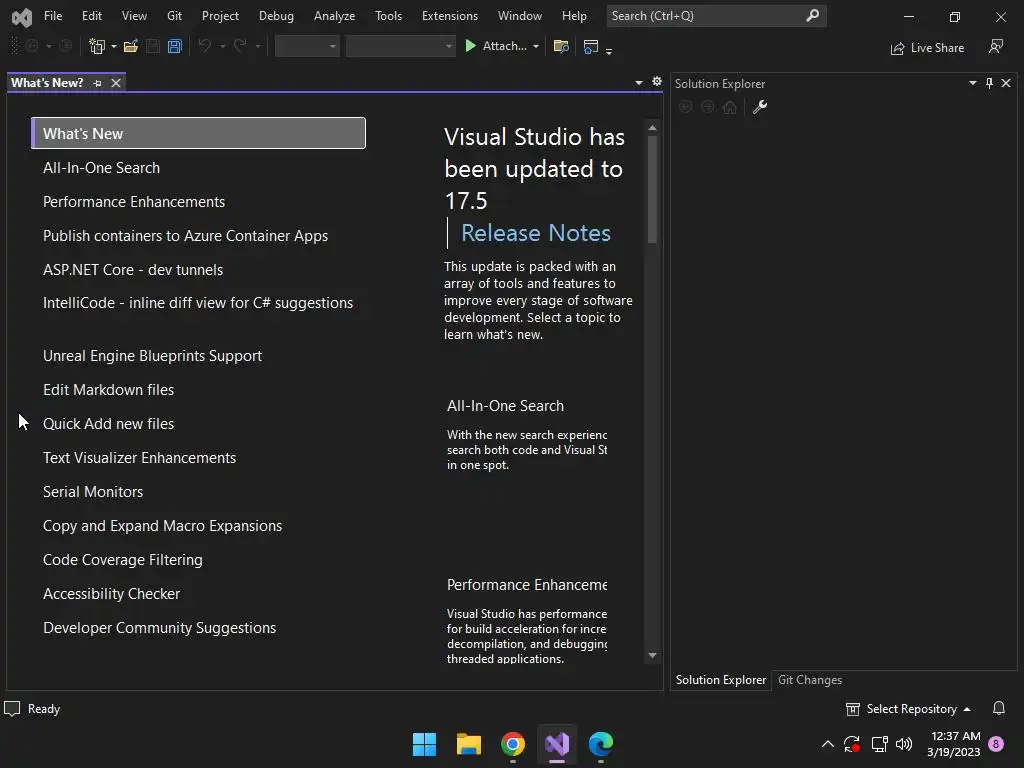Switch to the Git Changes tab
The width and height of the screenshot is (1024, 768).
click(x=810, y=680)
